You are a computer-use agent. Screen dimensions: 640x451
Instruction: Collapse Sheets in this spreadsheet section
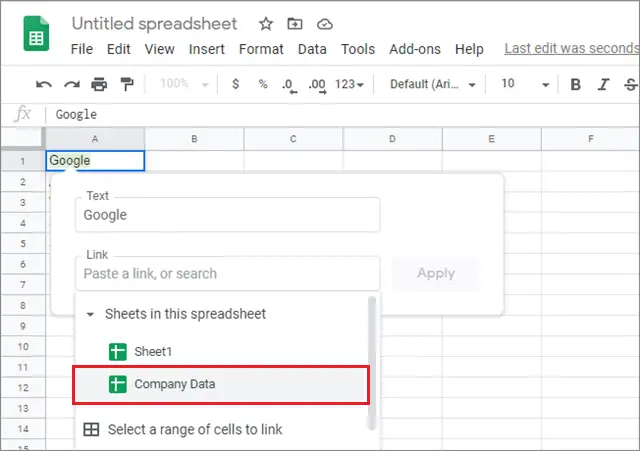click(x=91, y=314)
